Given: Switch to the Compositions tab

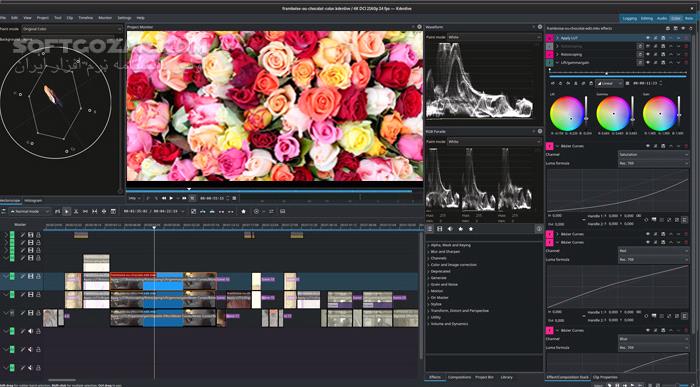Looking at the screenshot, I should pyautogui.click(x=459, y=377).
